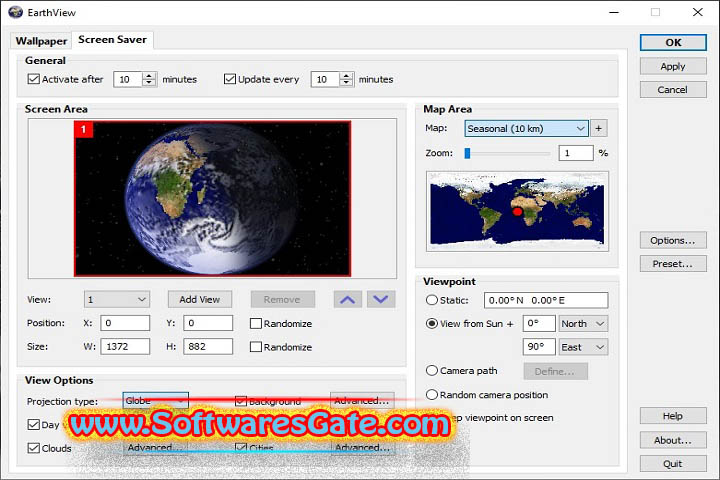Image resolution: width=720 pixels, height=480 pixels.
Task: Open the View number dropdown
Action: tap(117, 299)
